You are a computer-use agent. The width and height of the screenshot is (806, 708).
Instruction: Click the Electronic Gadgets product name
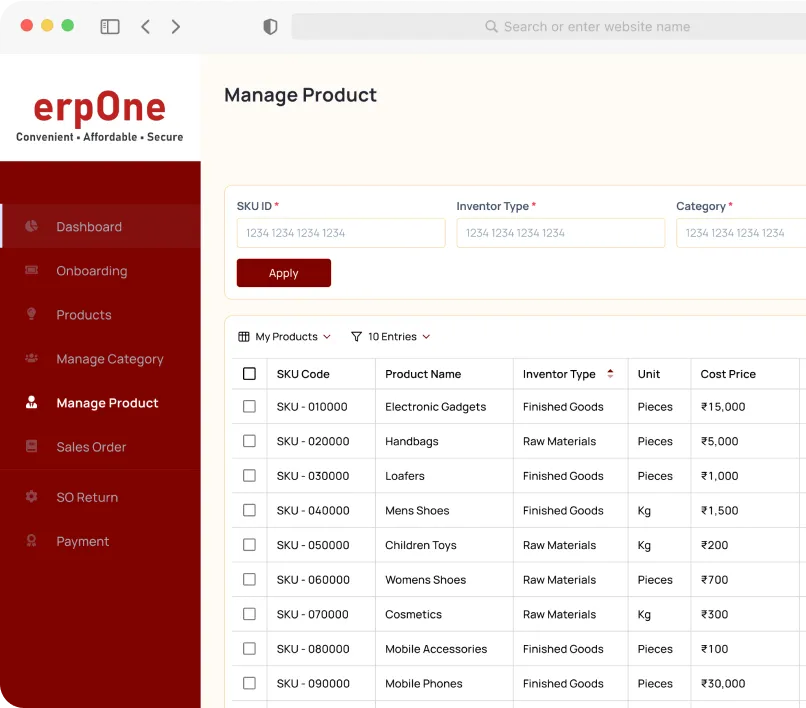435,407
